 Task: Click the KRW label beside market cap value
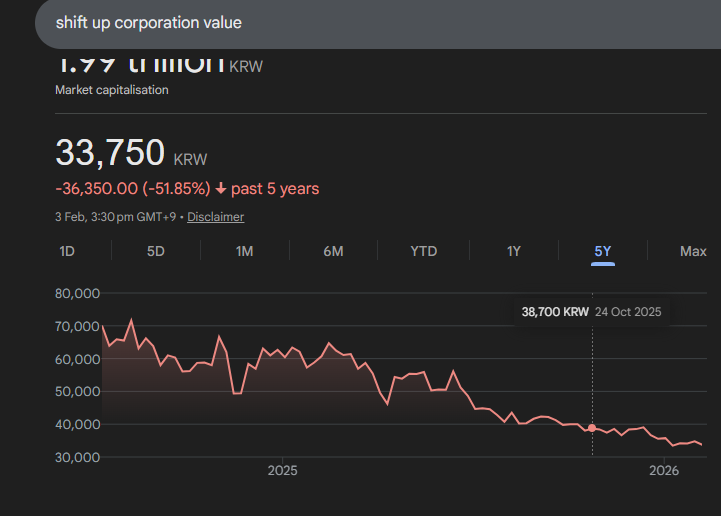tap(246, 67)
